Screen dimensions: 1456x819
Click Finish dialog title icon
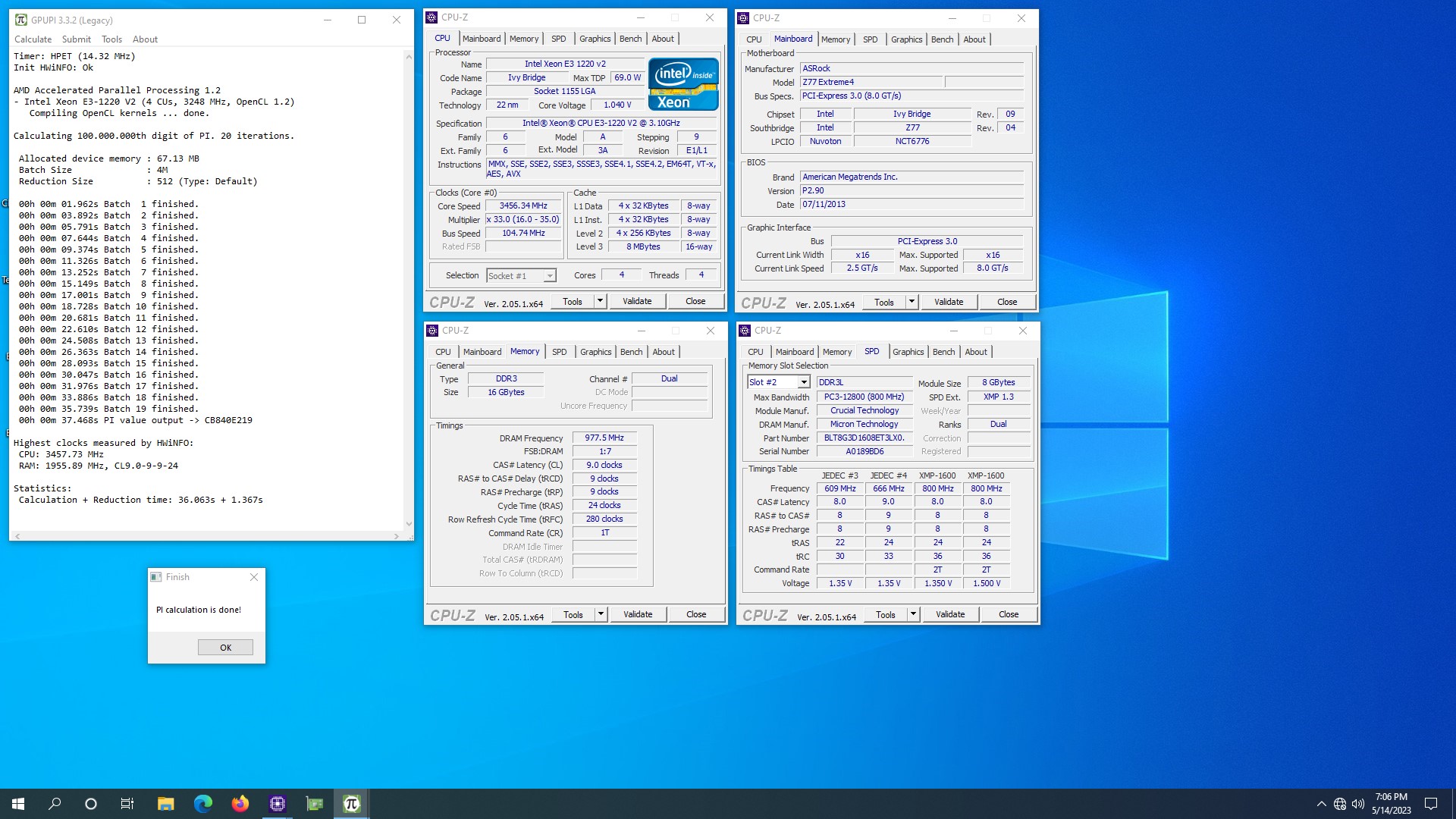tap(156, 577)
